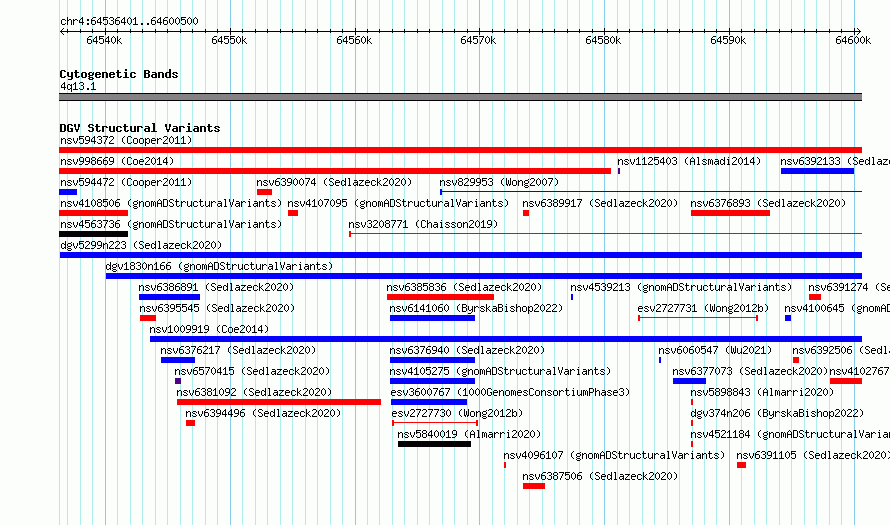Click nsv6394496 red feature
Screen dimensions: 890x525
[190, 423]
